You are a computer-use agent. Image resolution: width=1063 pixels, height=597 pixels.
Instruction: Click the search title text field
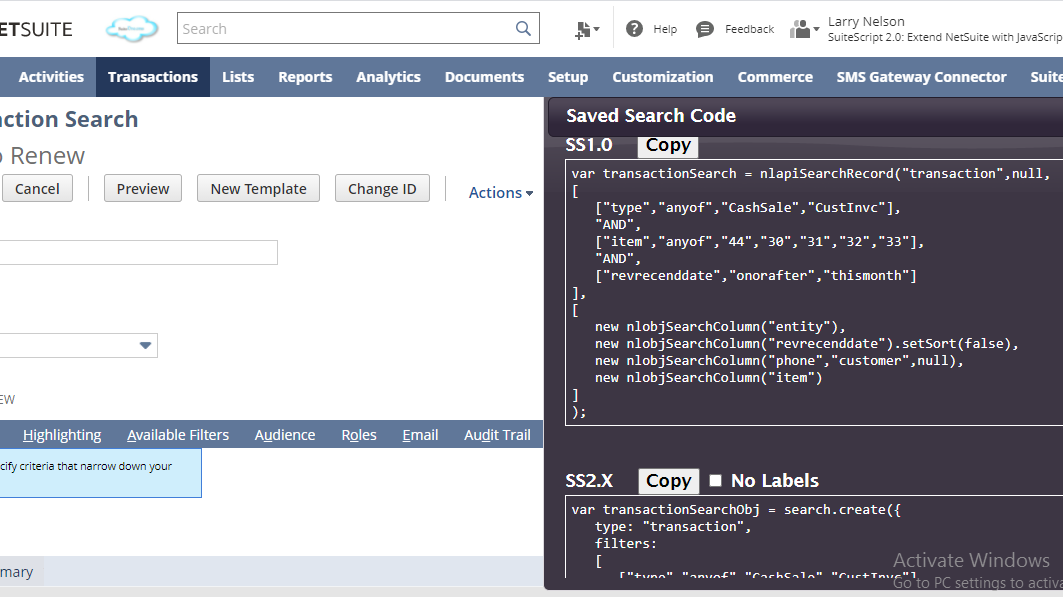pyautogui.click(x=138, y=252)
